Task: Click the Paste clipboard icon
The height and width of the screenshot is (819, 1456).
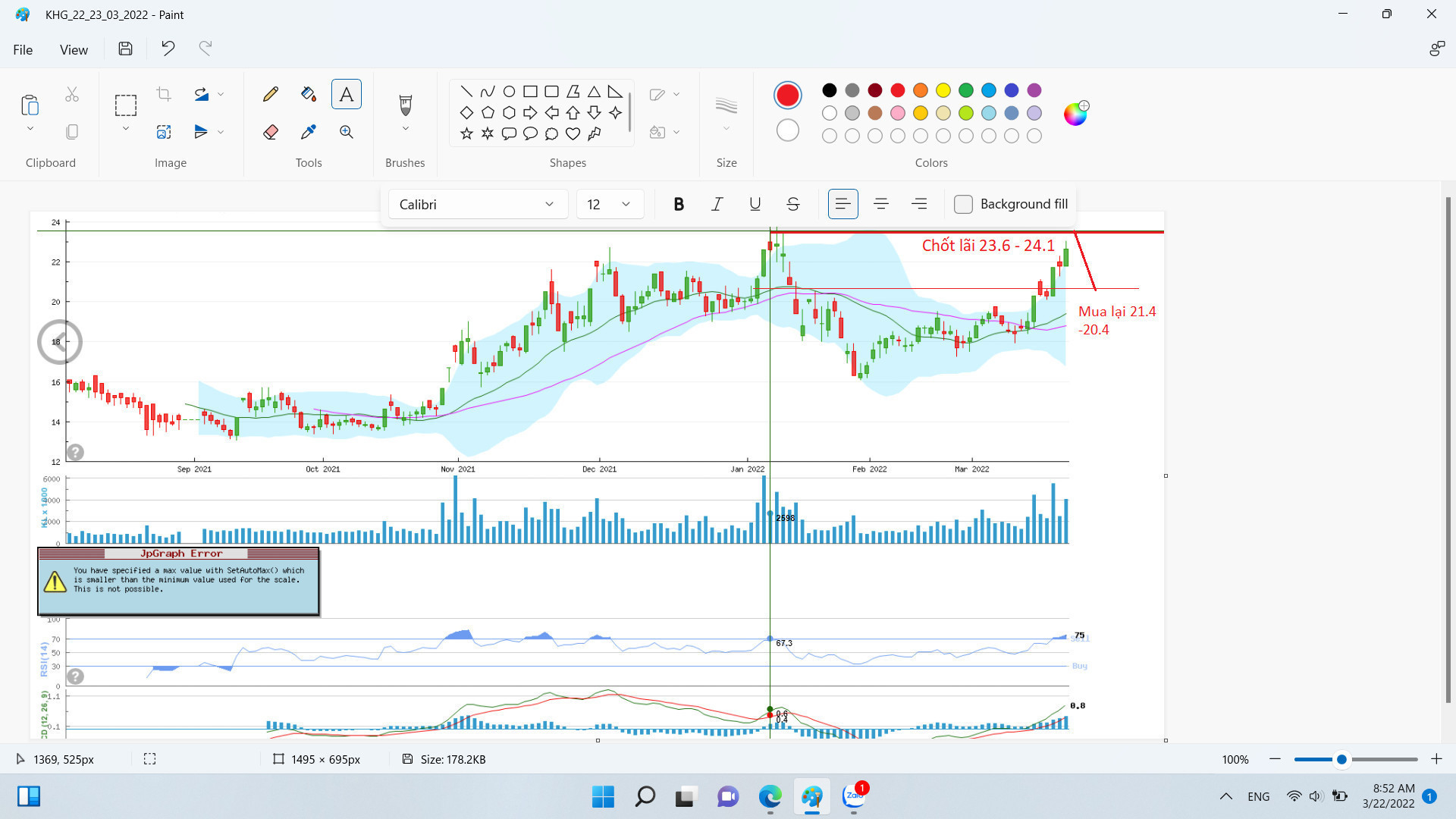Action: pyautogui.click(x=30, y=105)
